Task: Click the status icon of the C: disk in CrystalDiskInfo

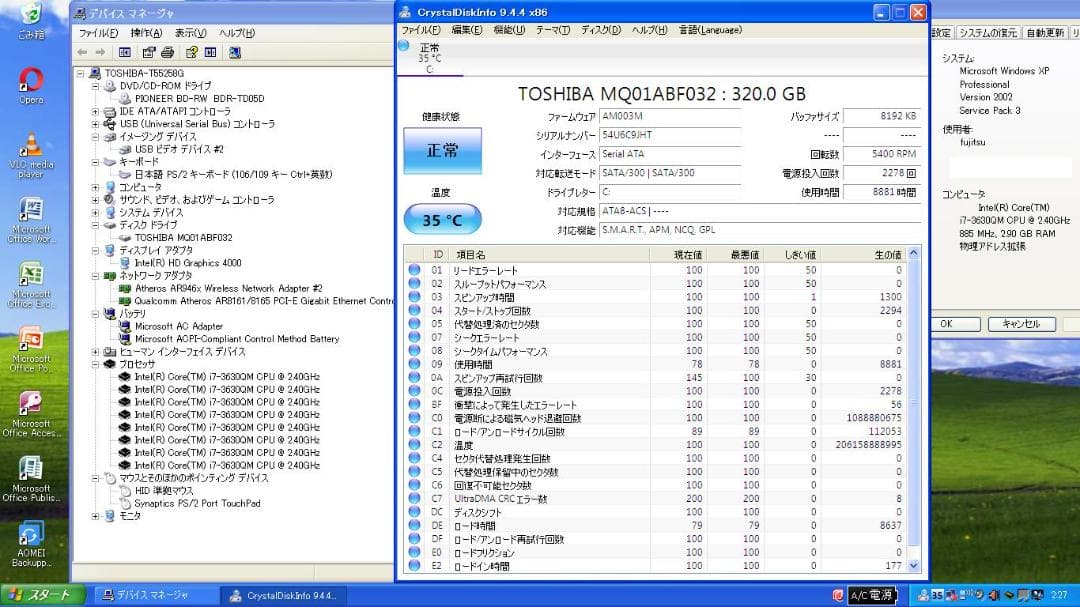Action: (404, 46)
